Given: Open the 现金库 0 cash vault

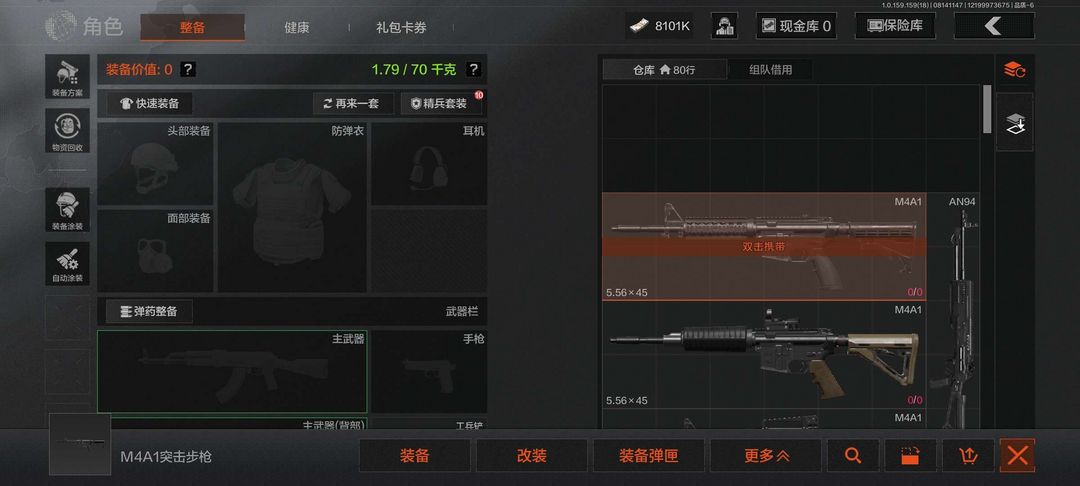Looking at the screenshot, I should [796, 26].
